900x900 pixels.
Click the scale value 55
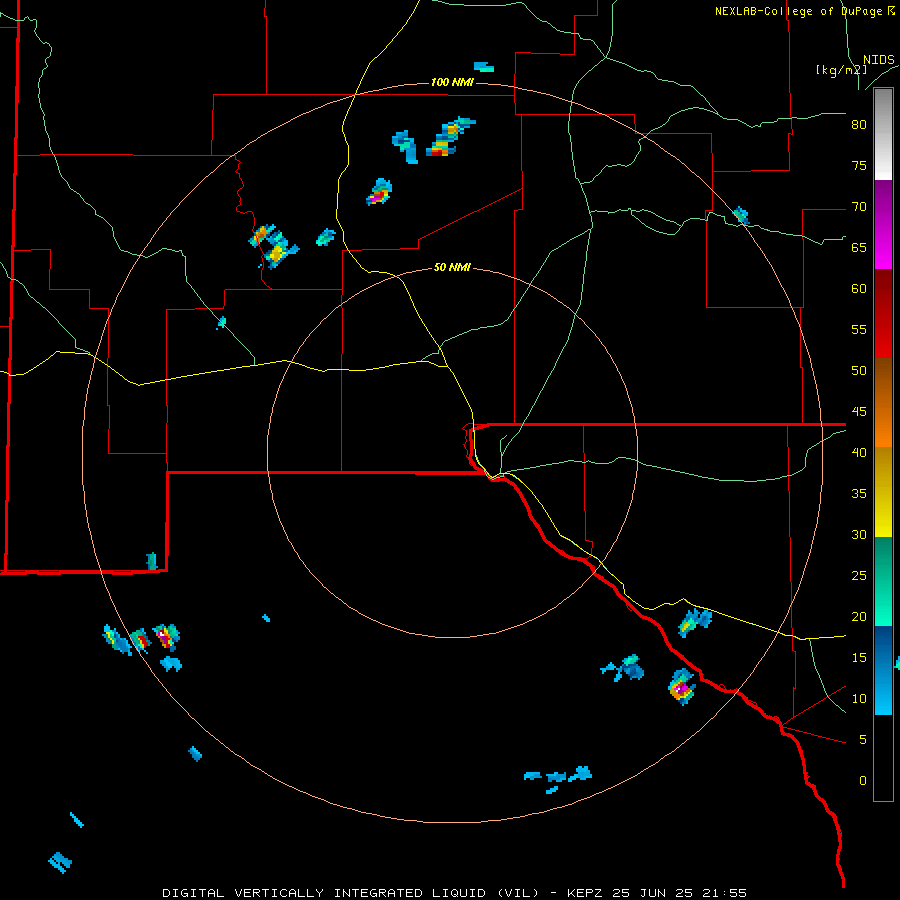click(x=859, y=329)
